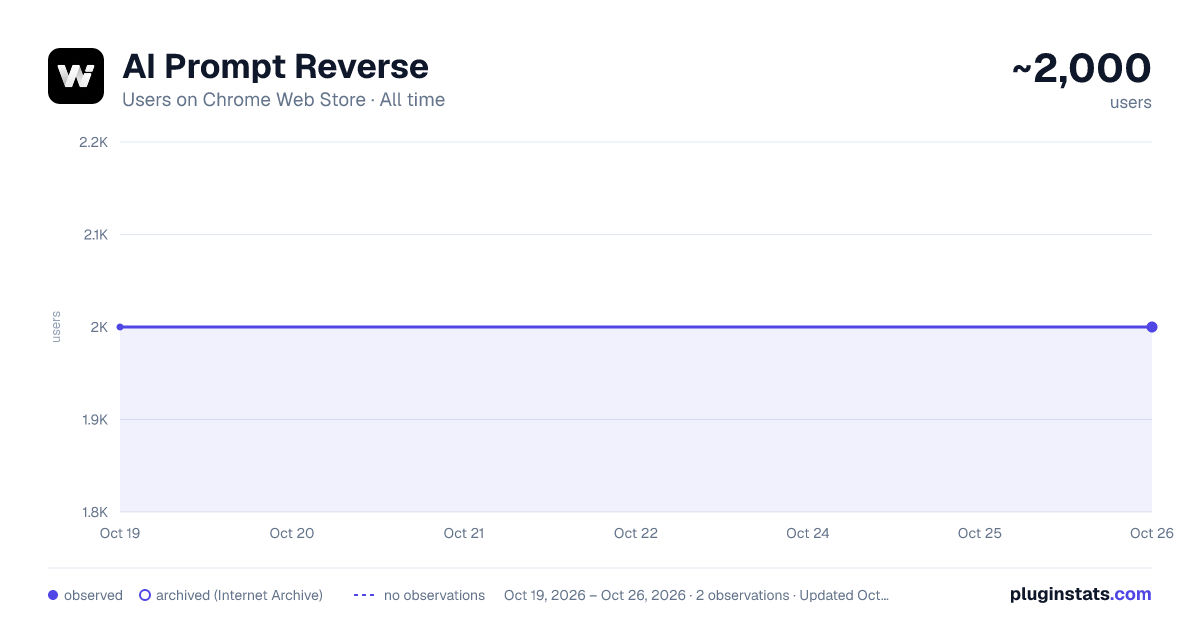The image size is (1200, 630).
Task: Click the Oct 19 data point on chart
Action: tap(120, 327)
